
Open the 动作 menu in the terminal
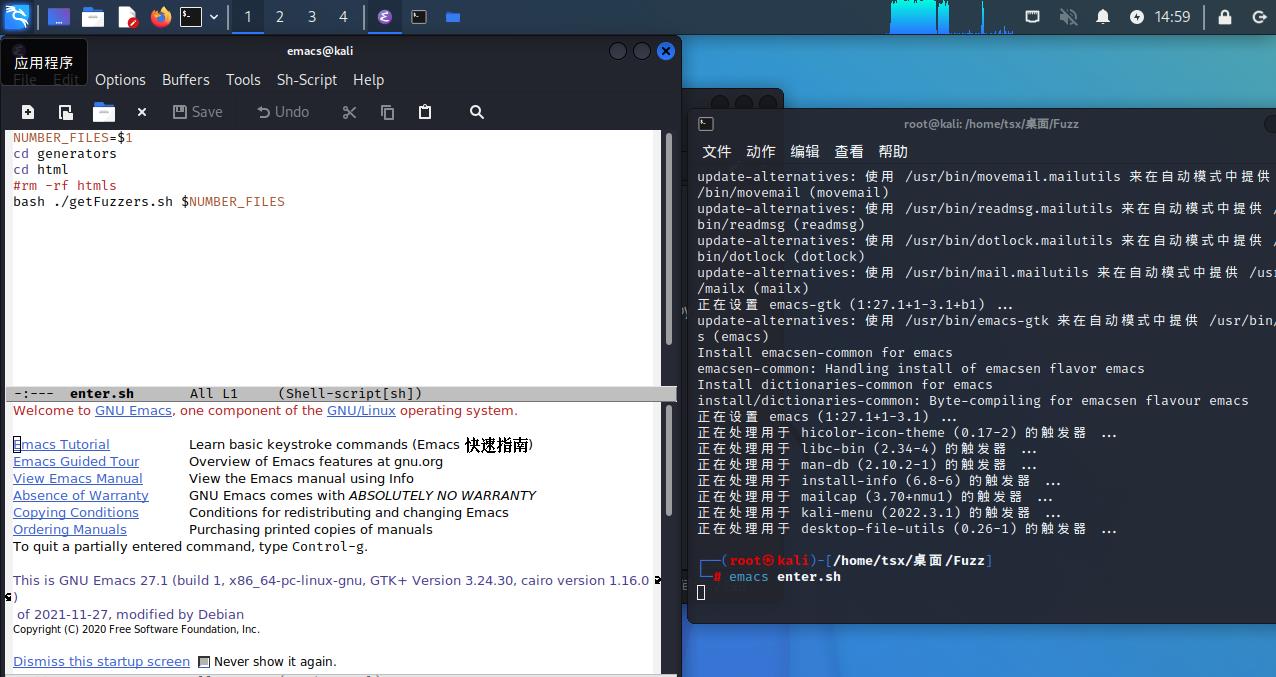coord(761,152)
